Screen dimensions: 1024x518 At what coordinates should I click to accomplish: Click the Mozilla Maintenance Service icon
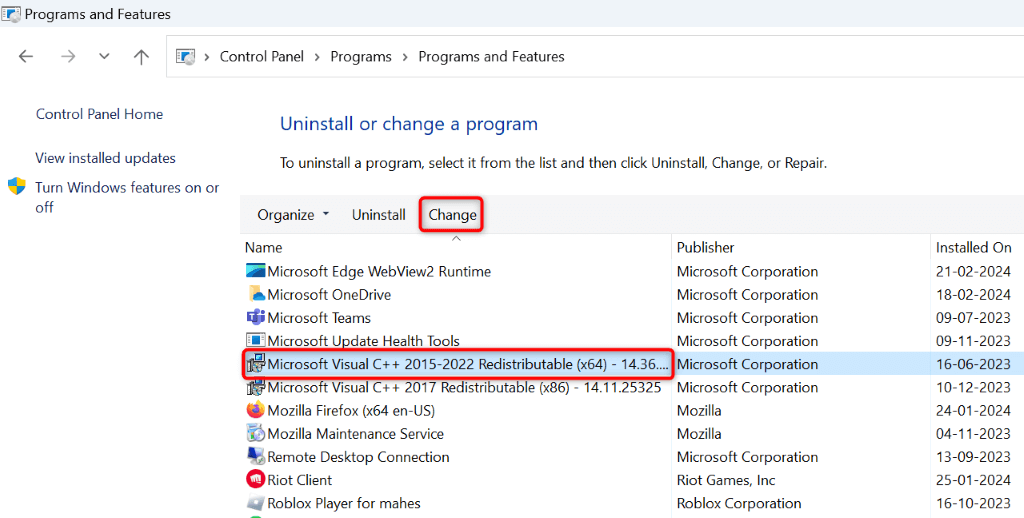[x=255, y=434]
